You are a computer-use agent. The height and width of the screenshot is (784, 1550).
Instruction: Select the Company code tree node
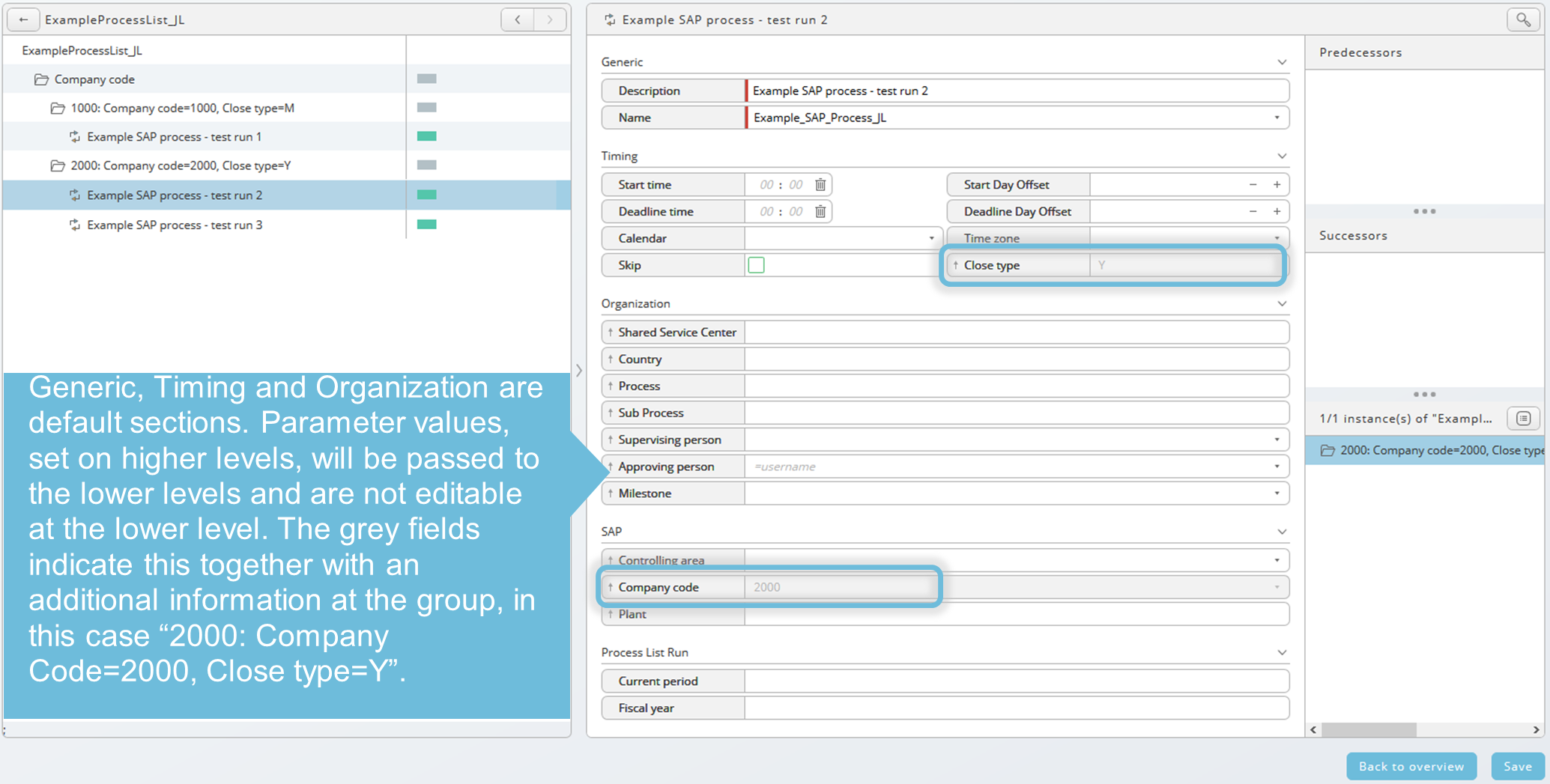tap(94, 79)
